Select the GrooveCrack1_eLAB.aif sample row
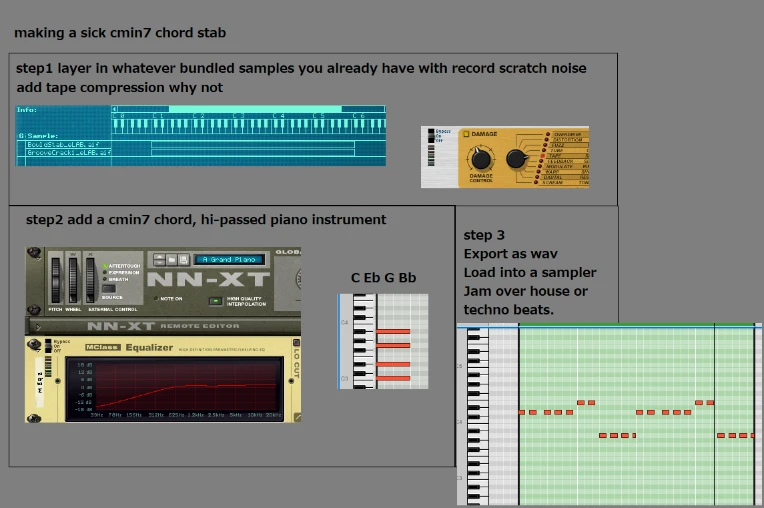The image size is (764, 508). (x=69, y=152)
